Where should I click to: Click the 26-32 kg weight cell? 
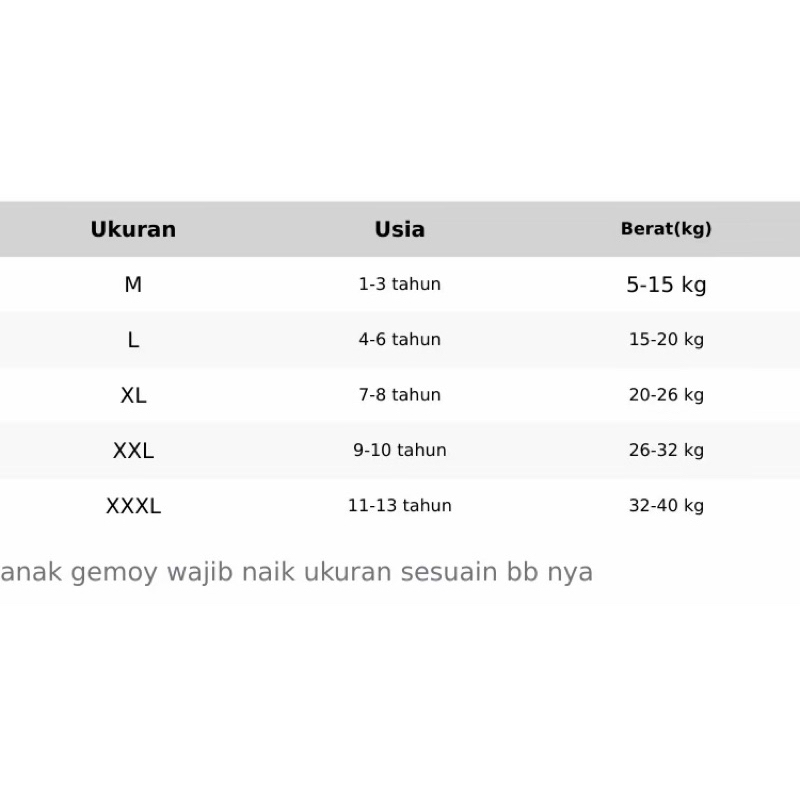coord(666,450)
